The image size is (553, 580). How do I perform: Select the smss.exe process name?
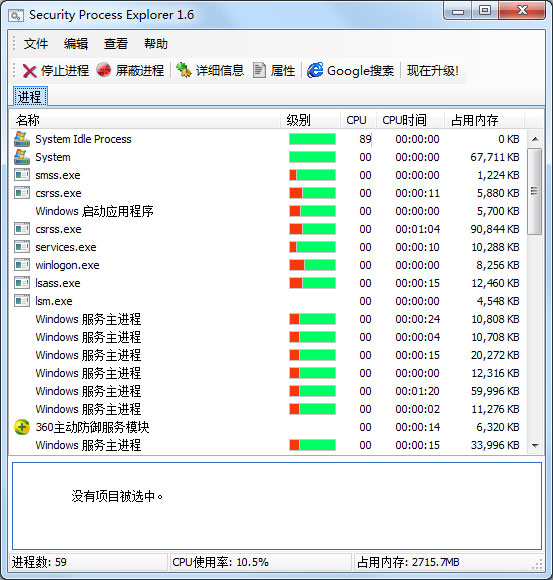click(58, 175)
